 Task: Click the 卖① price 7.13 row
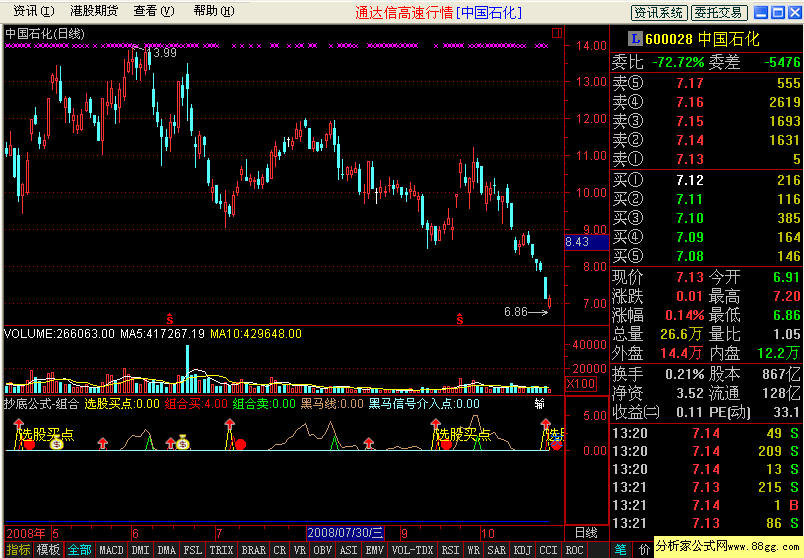pos(706,160)
